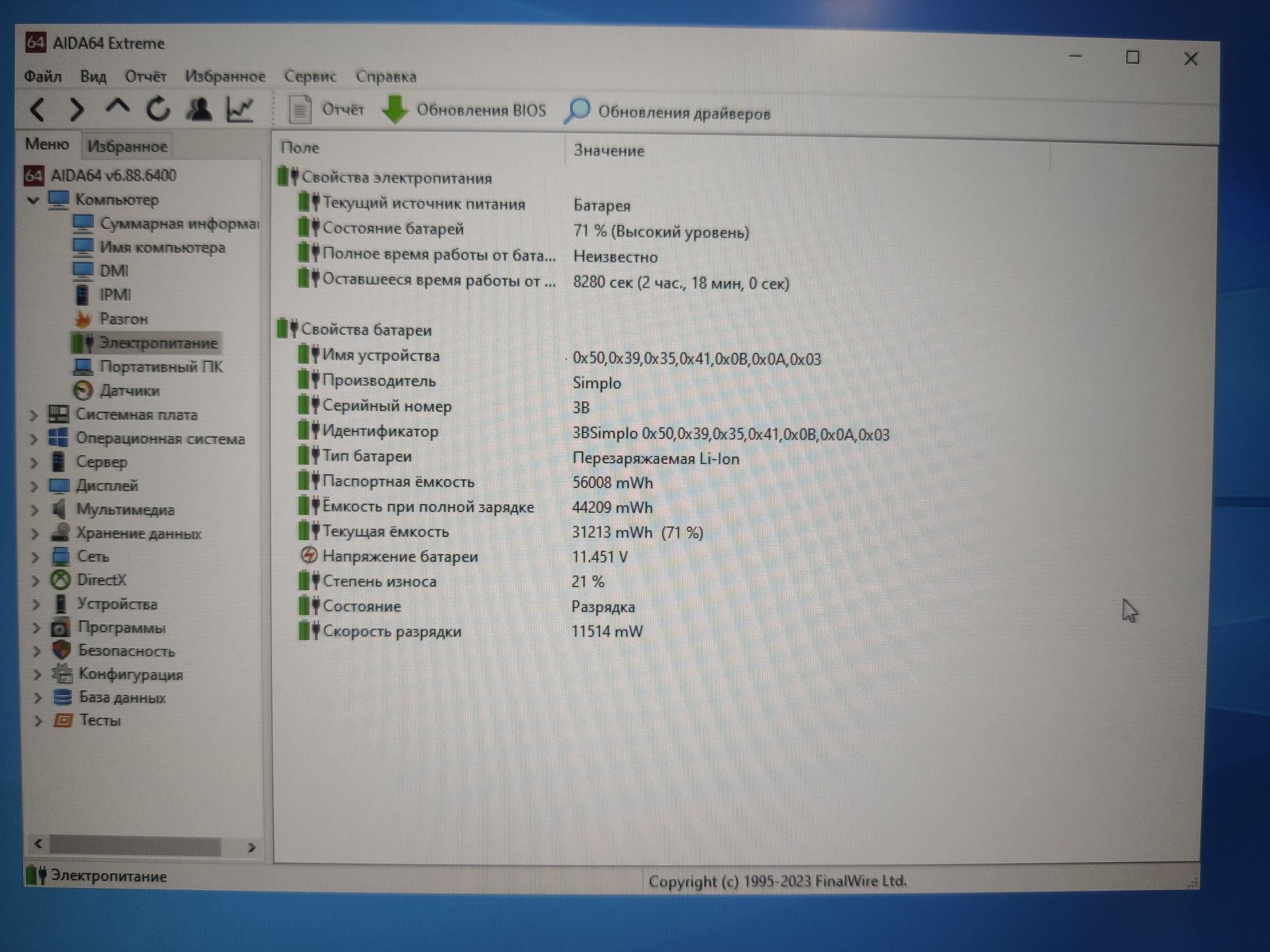Select the Паспортная ёмкость row
The image size is (1270, 952).
pos(476,482)
